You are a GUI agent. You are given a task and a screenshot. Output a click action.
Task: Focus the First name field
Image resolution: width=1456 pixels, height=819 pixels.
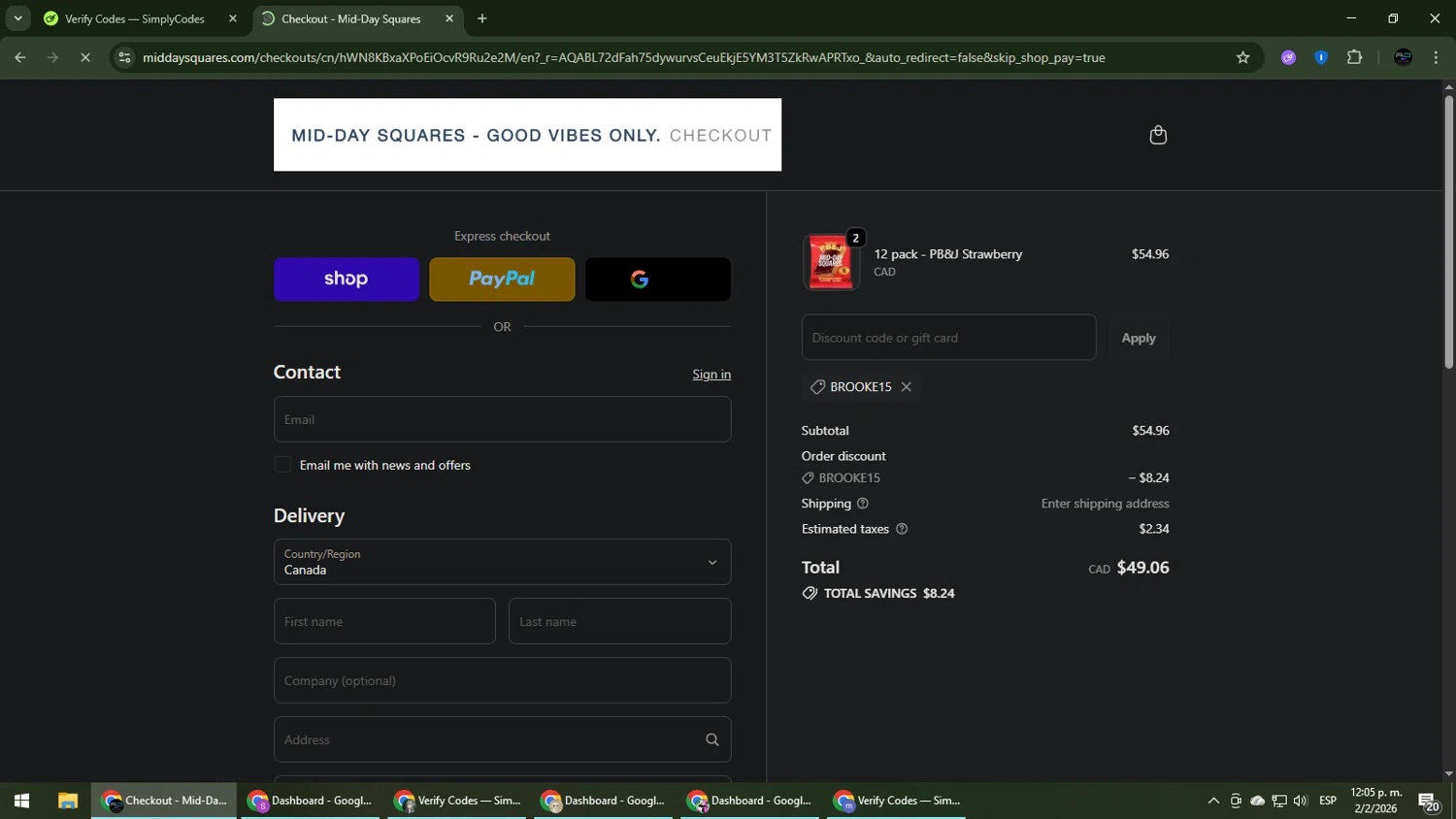click(x=384, y=621)
